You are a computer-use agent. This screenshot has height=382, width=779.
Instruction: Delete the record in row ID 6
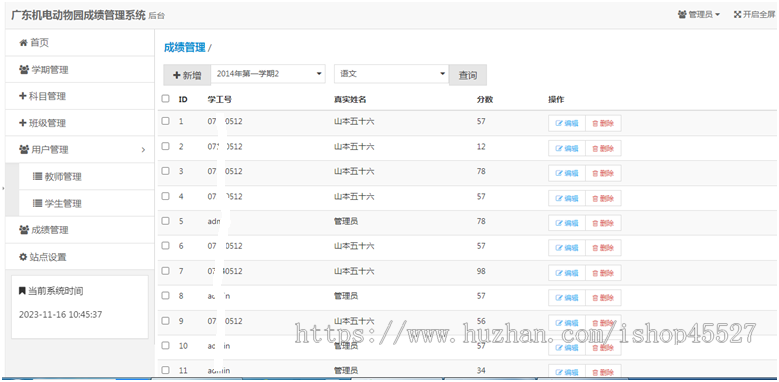click(603, 248)
